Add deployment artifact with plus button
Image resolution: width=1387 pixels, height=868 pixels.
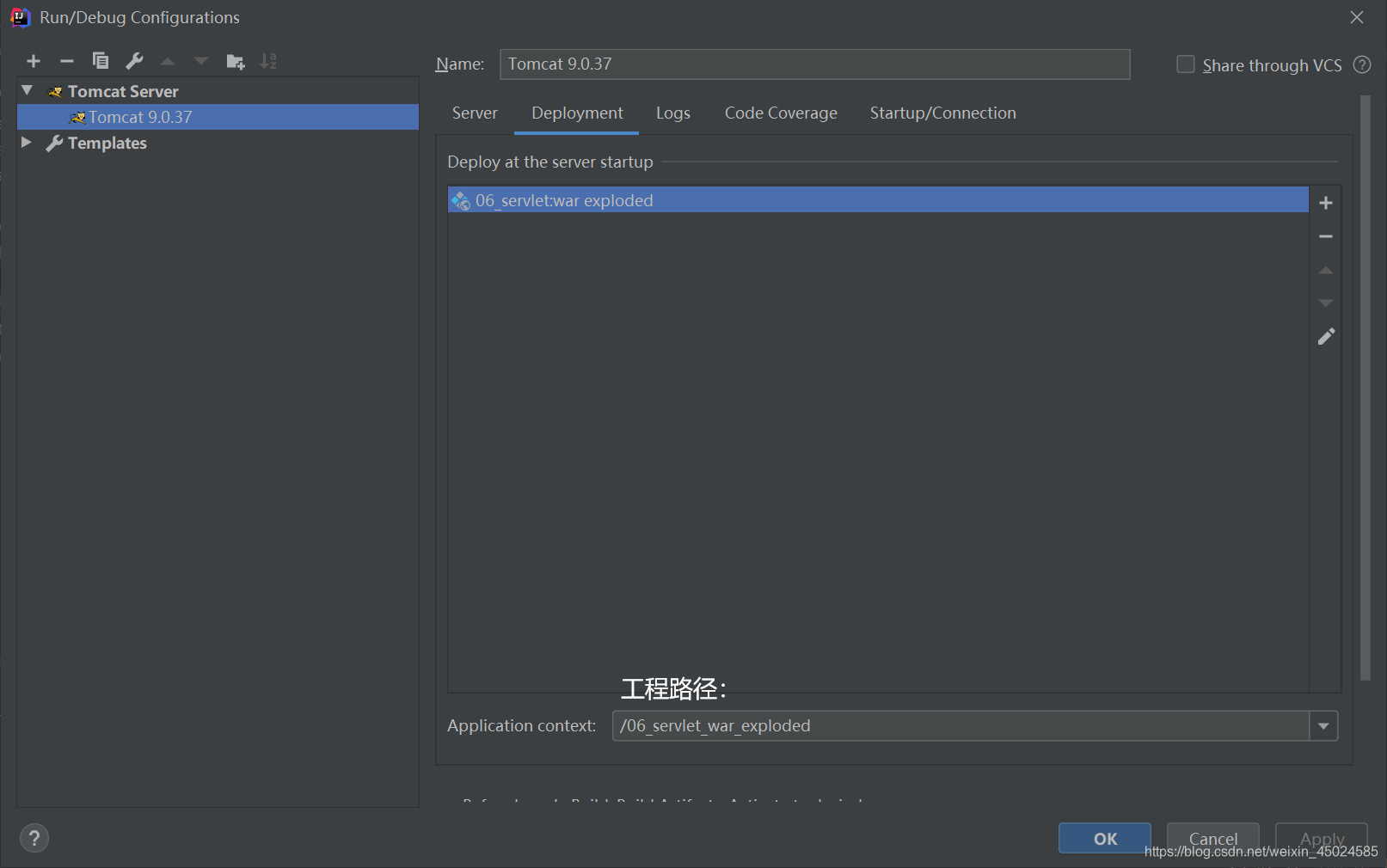(x=1326, y=203)
